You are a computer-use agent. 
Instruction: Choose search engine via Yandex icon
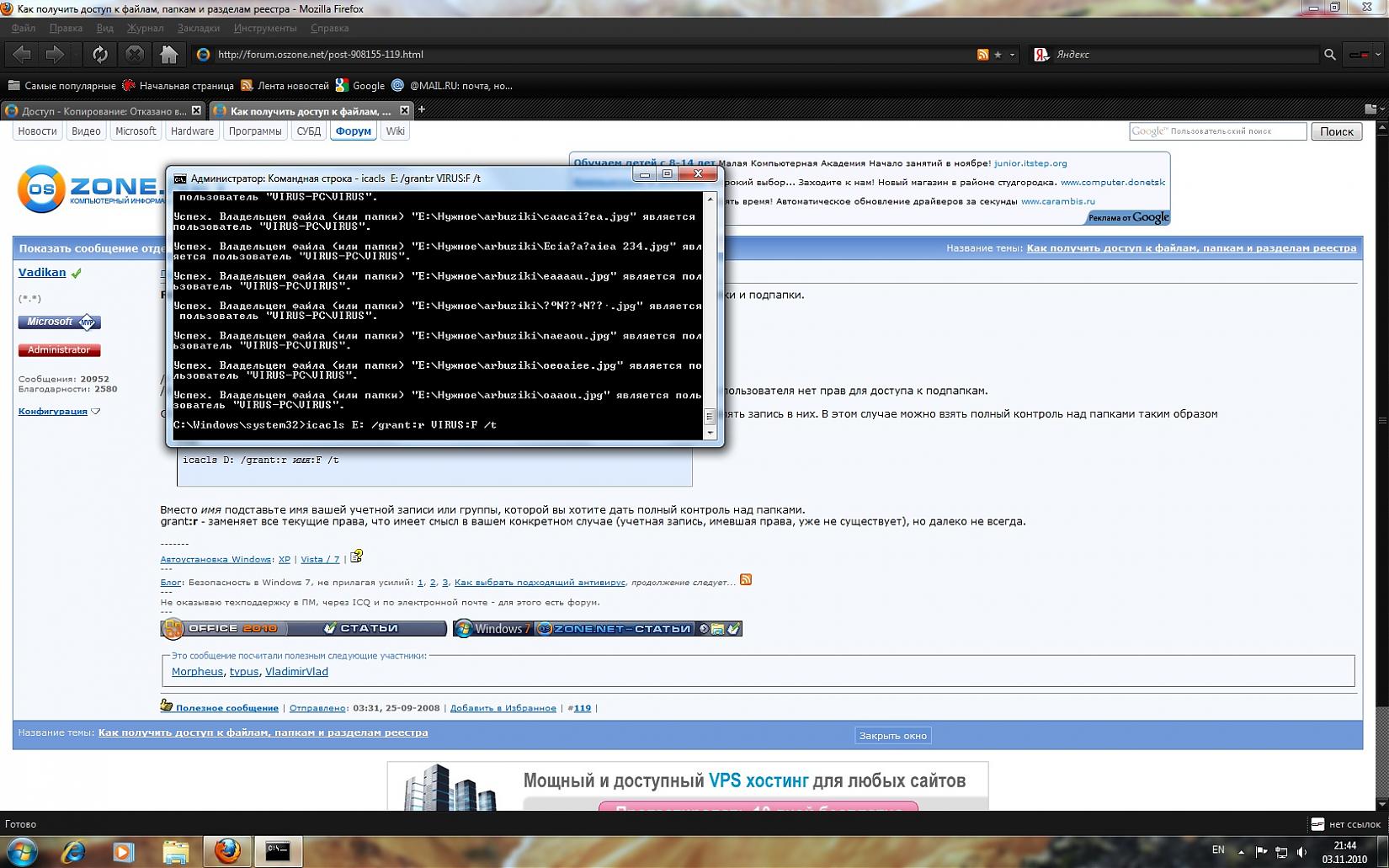tap(1041, 55)
